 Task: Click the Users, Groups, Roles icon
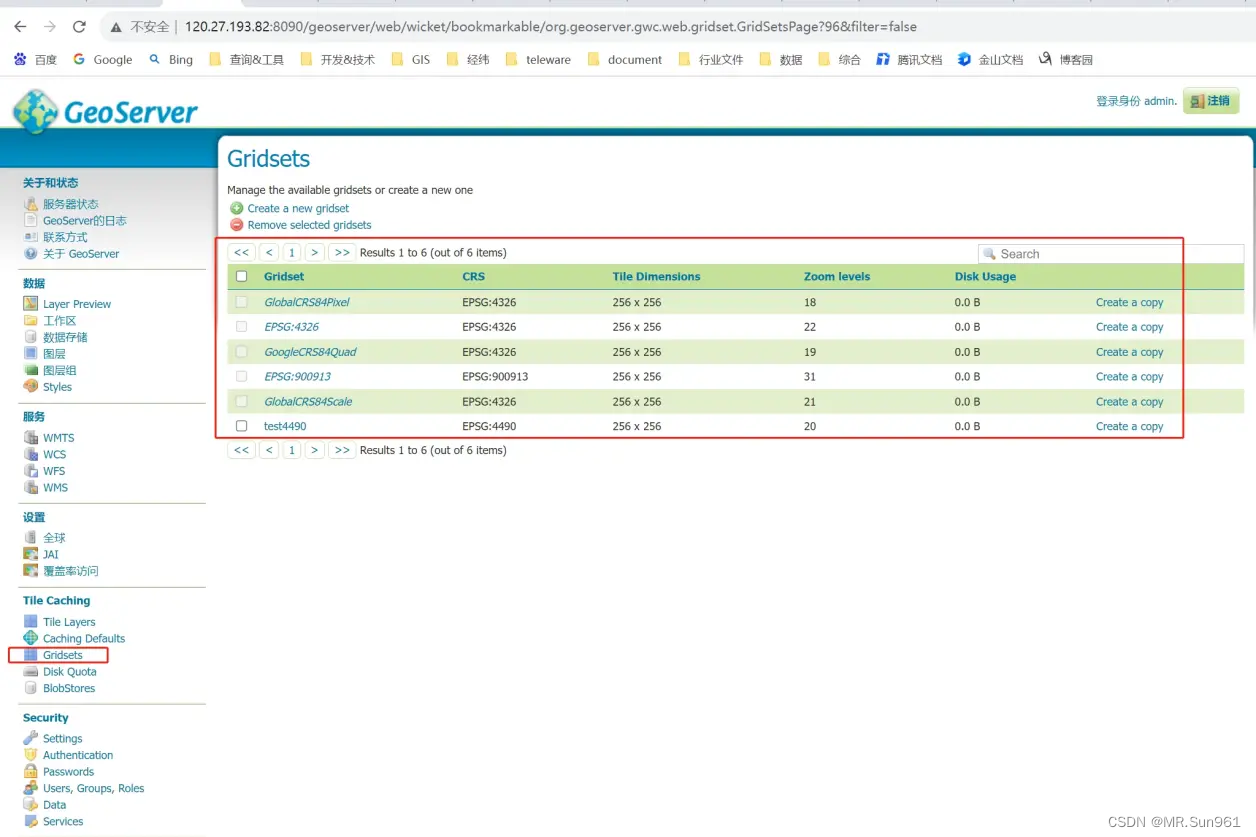(31, 788)
